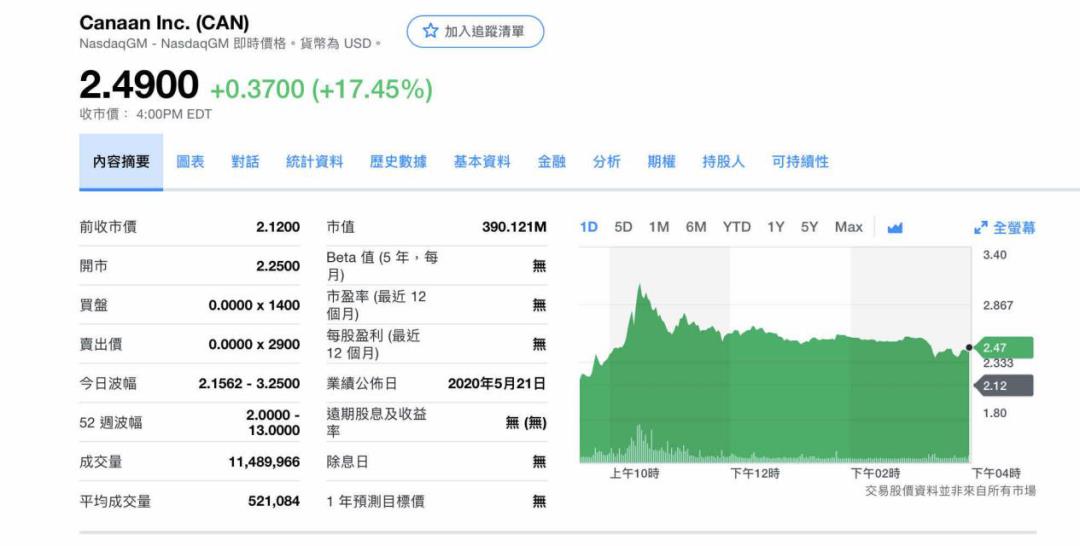Go to the 持股人 tab
The height and width of the screenshot is (546, 1080).
(723, 162)
